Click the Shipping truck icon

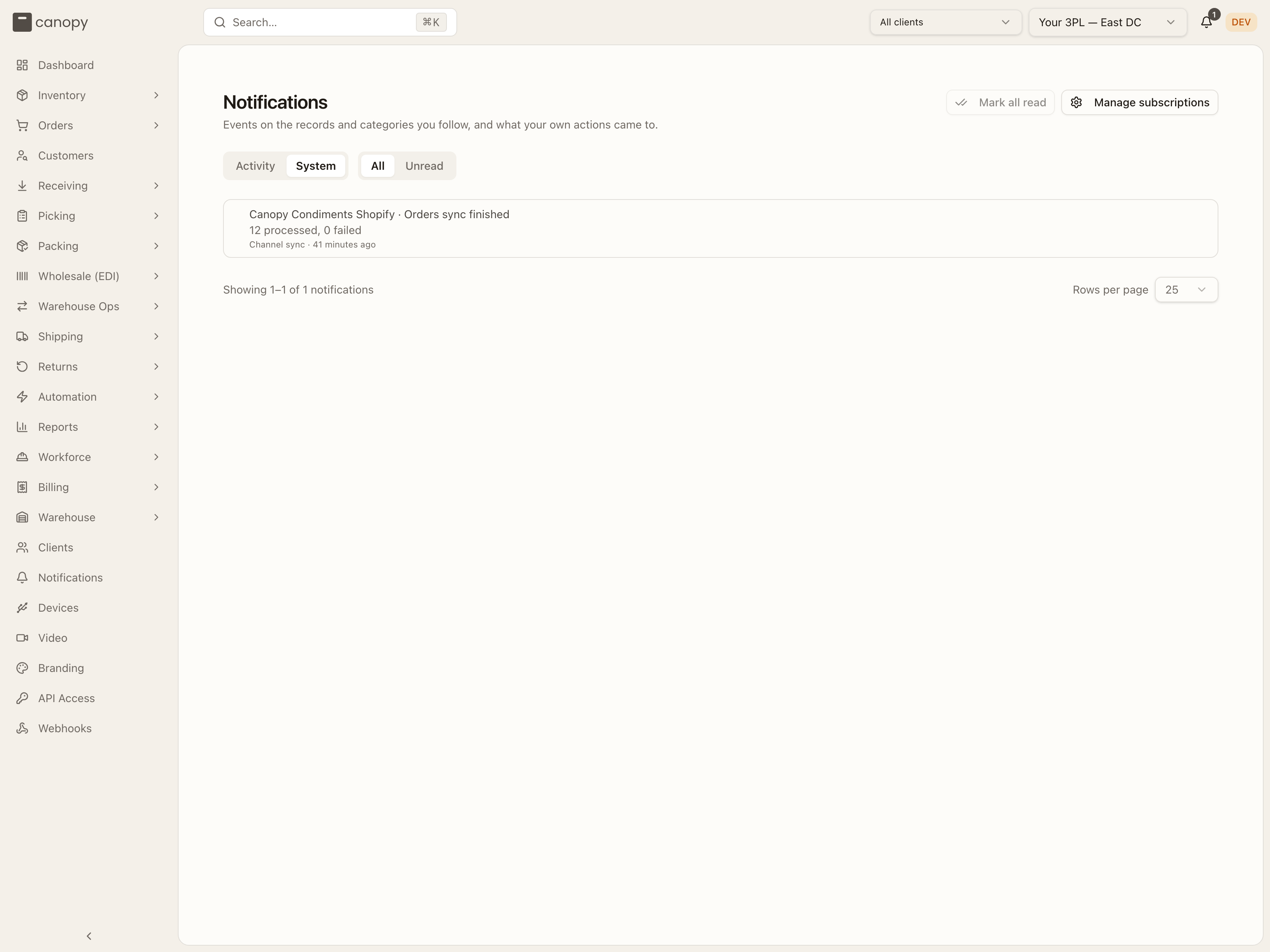[x=22, y=336]
